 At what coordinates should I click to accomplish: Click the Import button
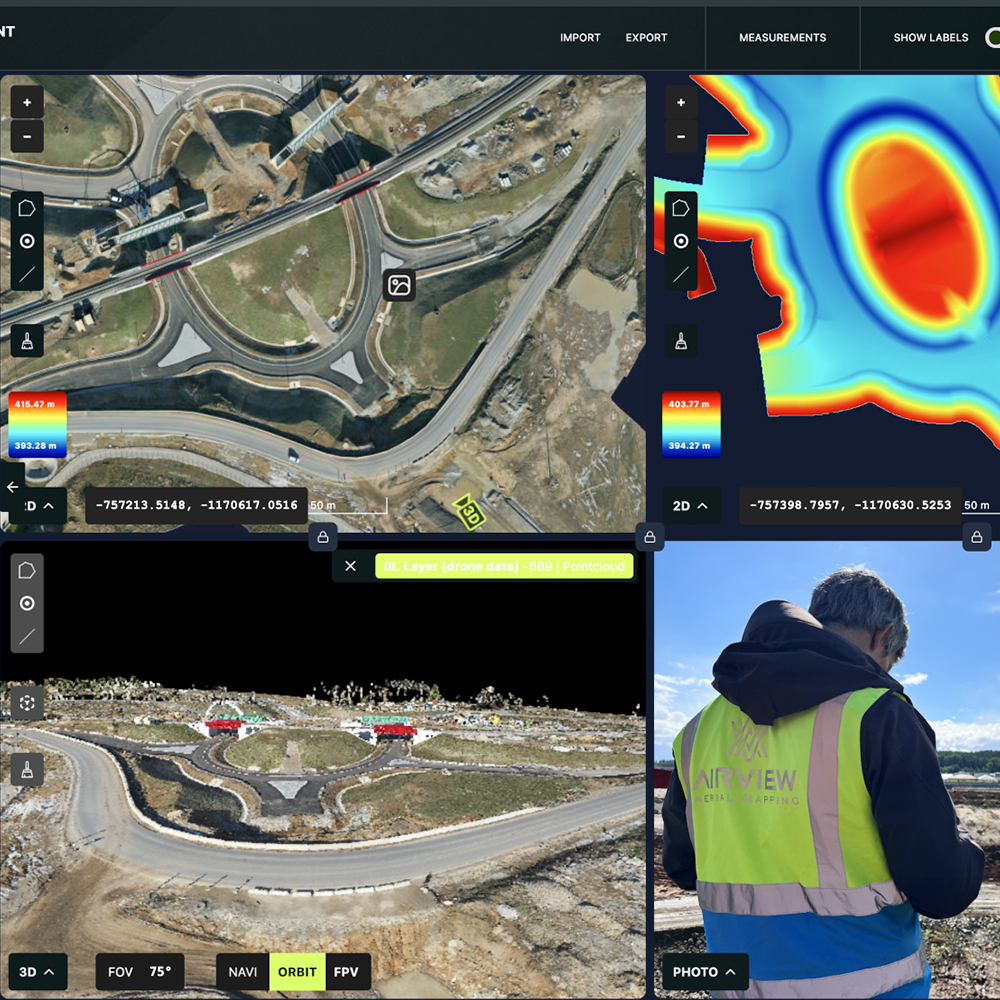(580, 38)
